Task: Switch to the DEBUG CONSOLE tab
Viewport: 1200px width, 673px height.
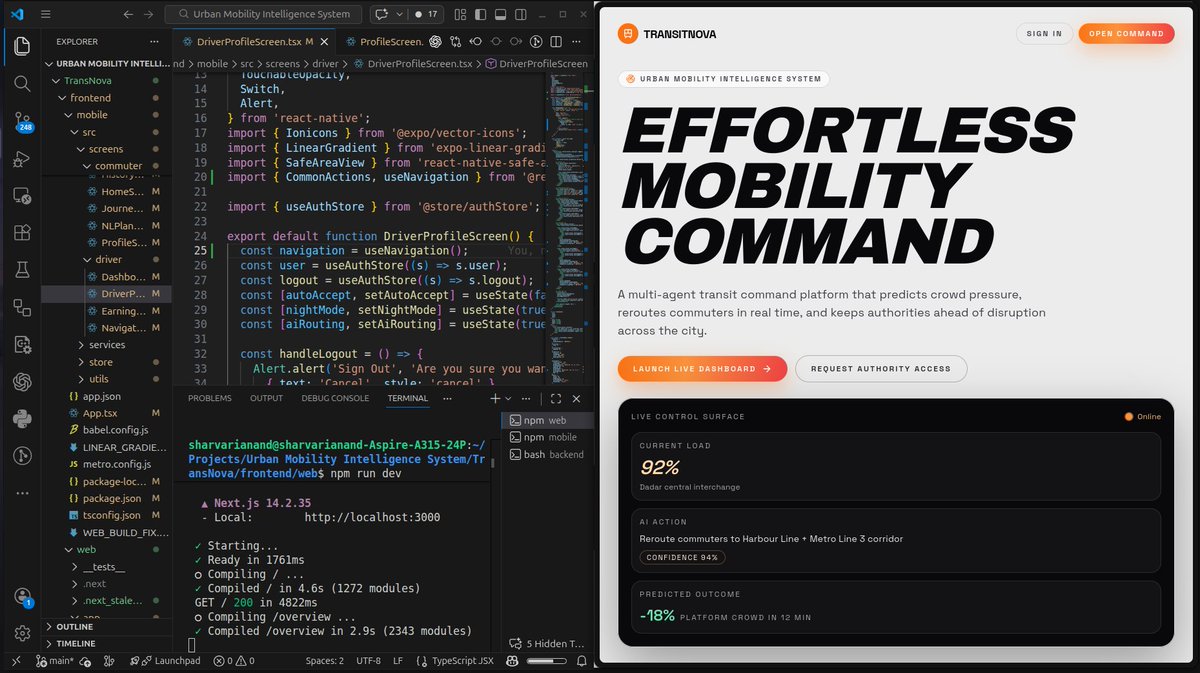Action: (x=335, y=398)
